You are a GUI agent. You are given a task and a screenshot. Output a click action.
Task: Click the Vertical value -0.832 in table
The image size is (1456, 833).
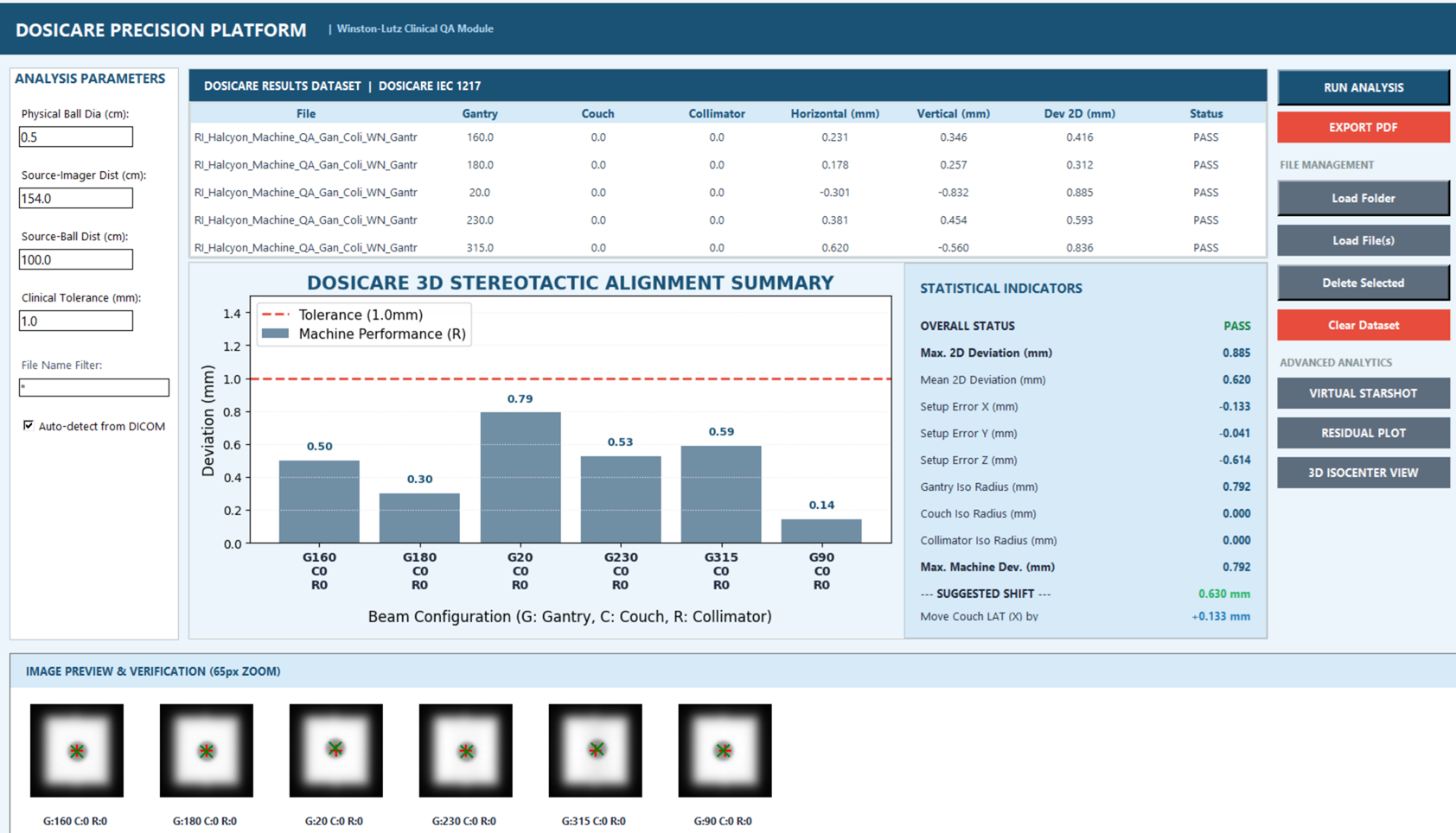point(953,192)
